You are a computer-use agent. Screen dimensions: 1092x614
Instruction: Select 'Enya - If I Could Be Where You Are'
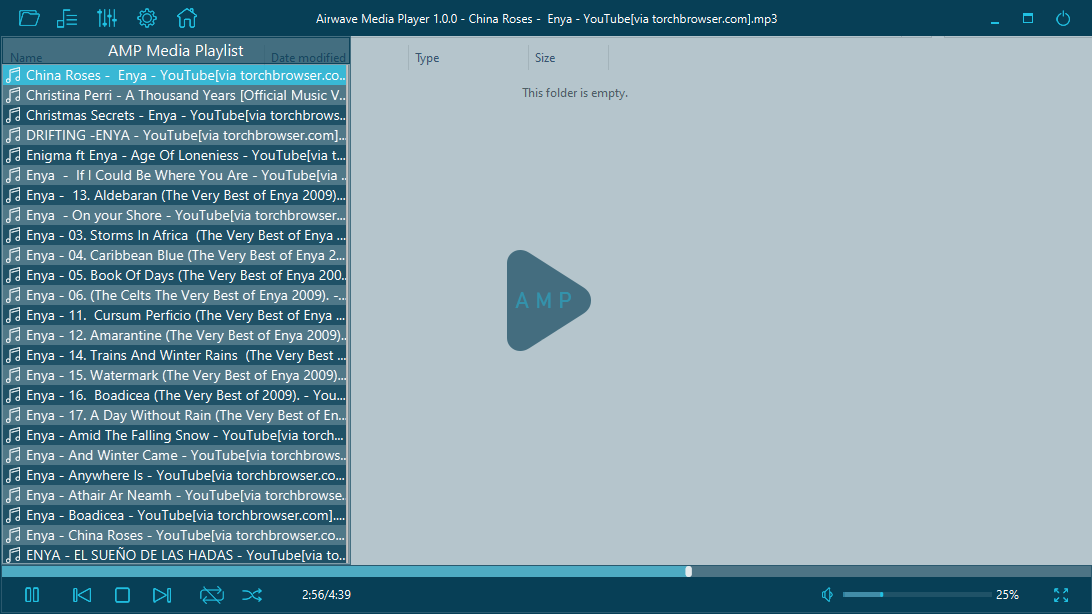coord(176,175)
